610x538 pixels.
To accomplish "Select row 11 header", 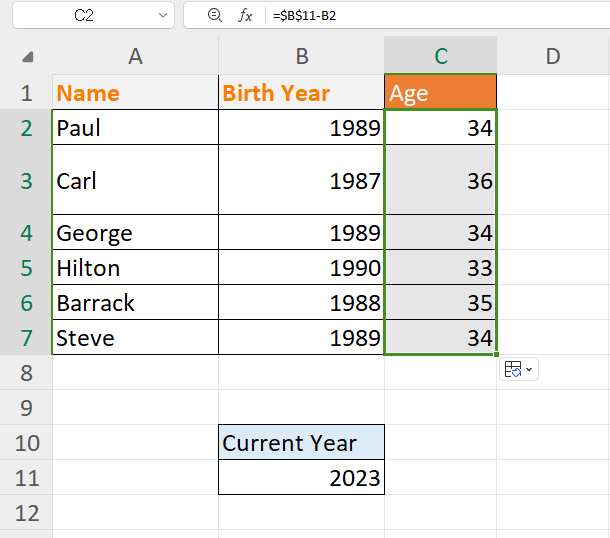I will pyautogui.click(x=26, y=477).
